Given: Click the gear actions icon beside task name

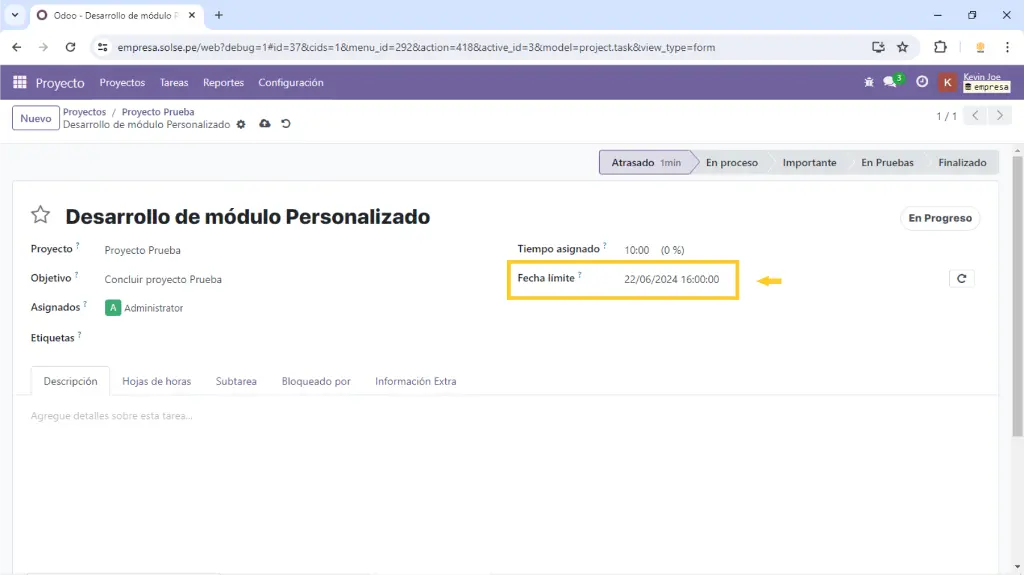Looking at the screenshot, I should 241,125.
